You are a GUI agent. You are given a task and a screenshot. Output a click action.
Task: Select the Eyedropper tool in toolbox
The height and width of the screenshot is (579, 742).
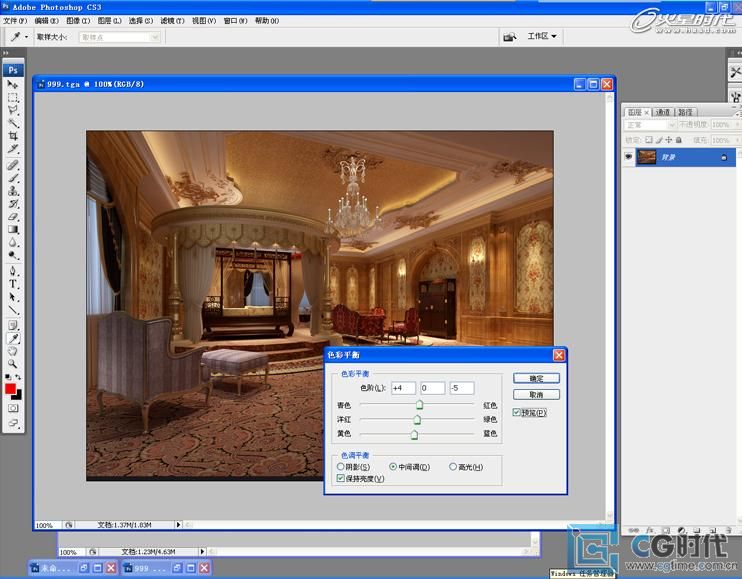13,338
